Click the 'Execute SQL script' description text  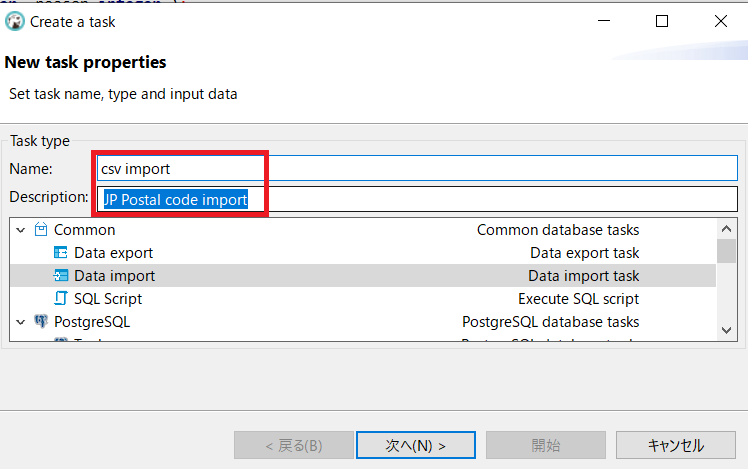(x=578, y=299)
